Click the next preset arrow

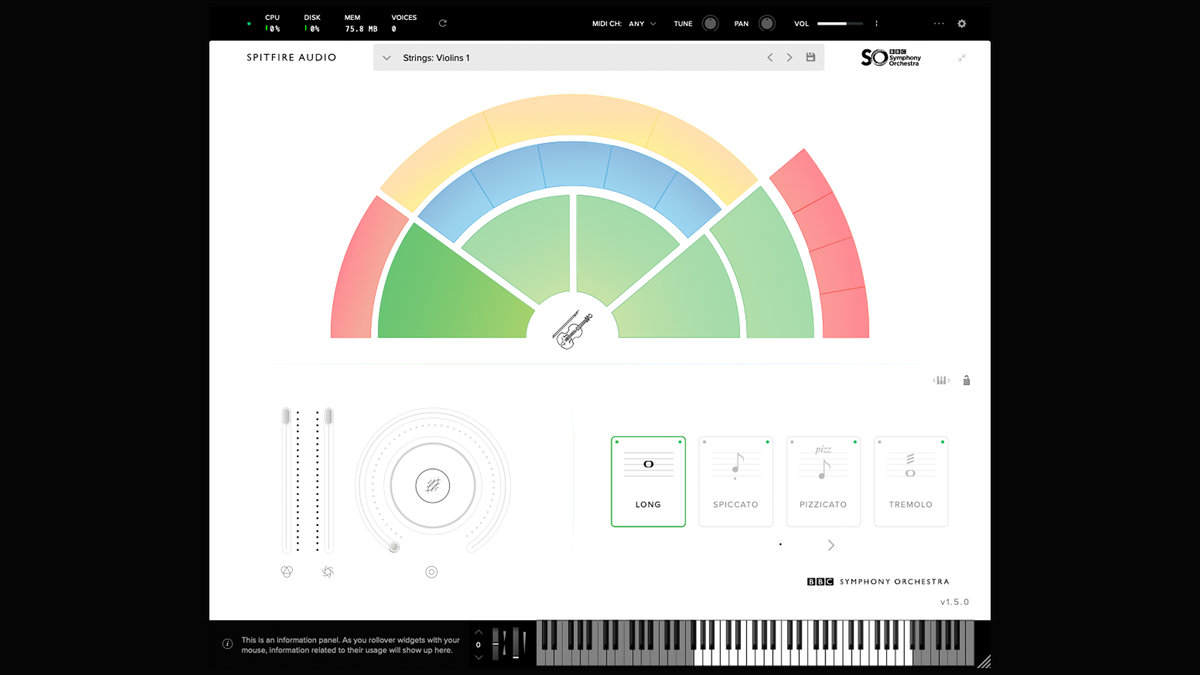pyautogui.click(x=789, y=57)
